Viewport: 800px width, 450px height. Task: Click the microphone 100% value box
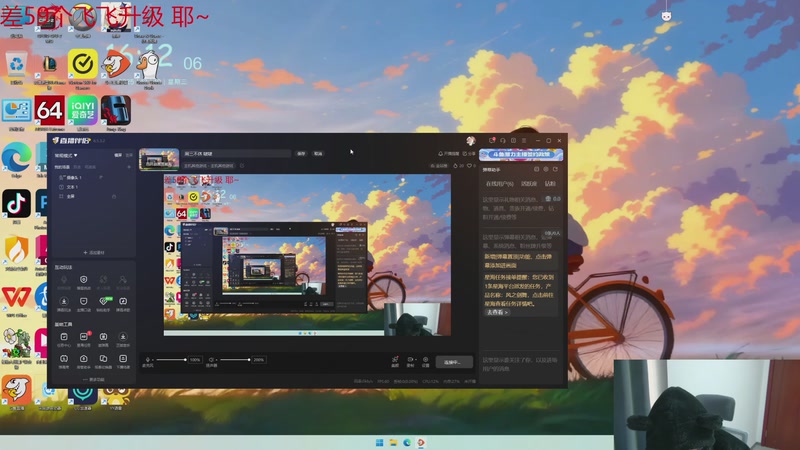pos(195,360)
